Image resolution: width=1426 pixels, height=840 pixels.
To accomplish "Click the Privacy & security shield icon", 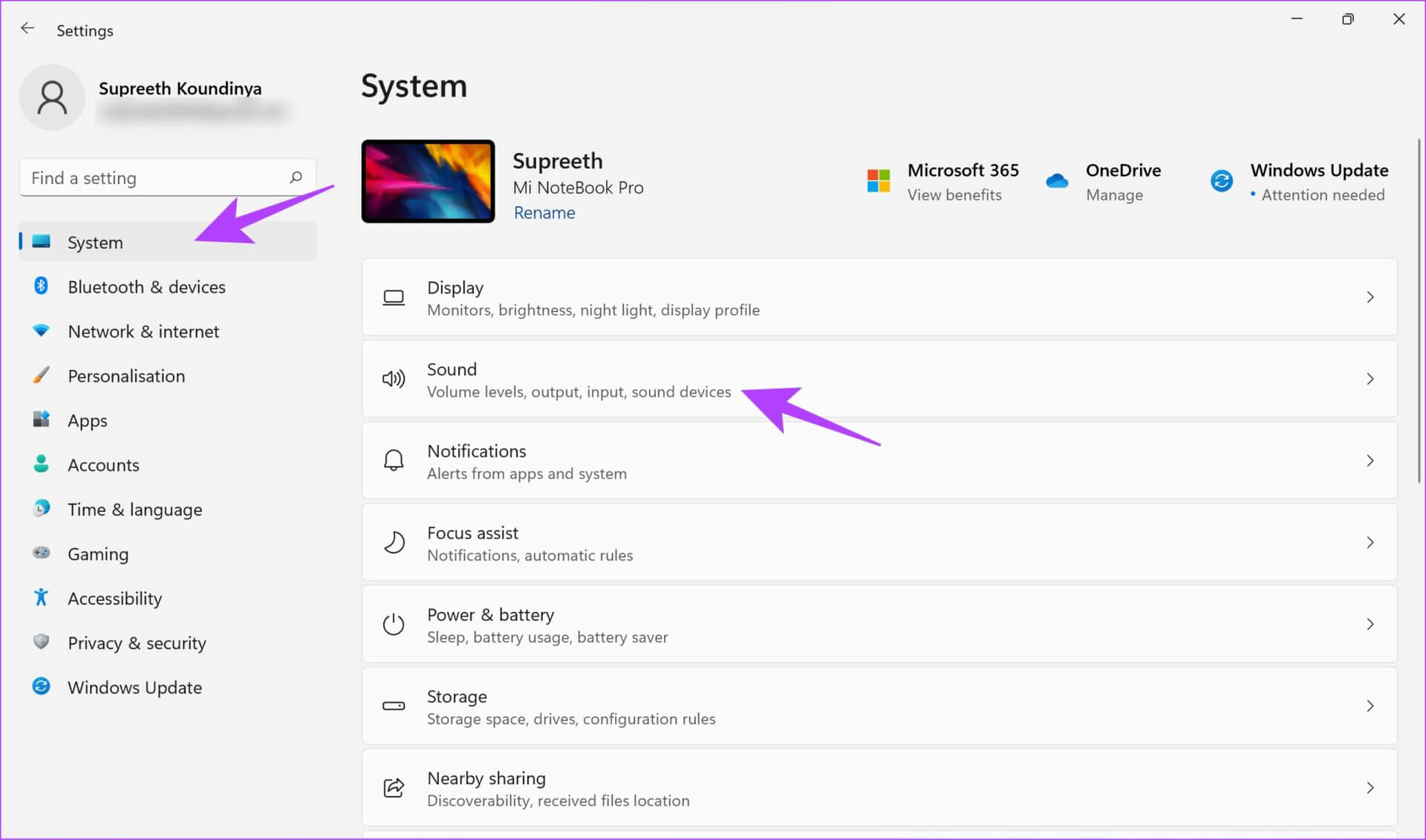I will (42, 642).
